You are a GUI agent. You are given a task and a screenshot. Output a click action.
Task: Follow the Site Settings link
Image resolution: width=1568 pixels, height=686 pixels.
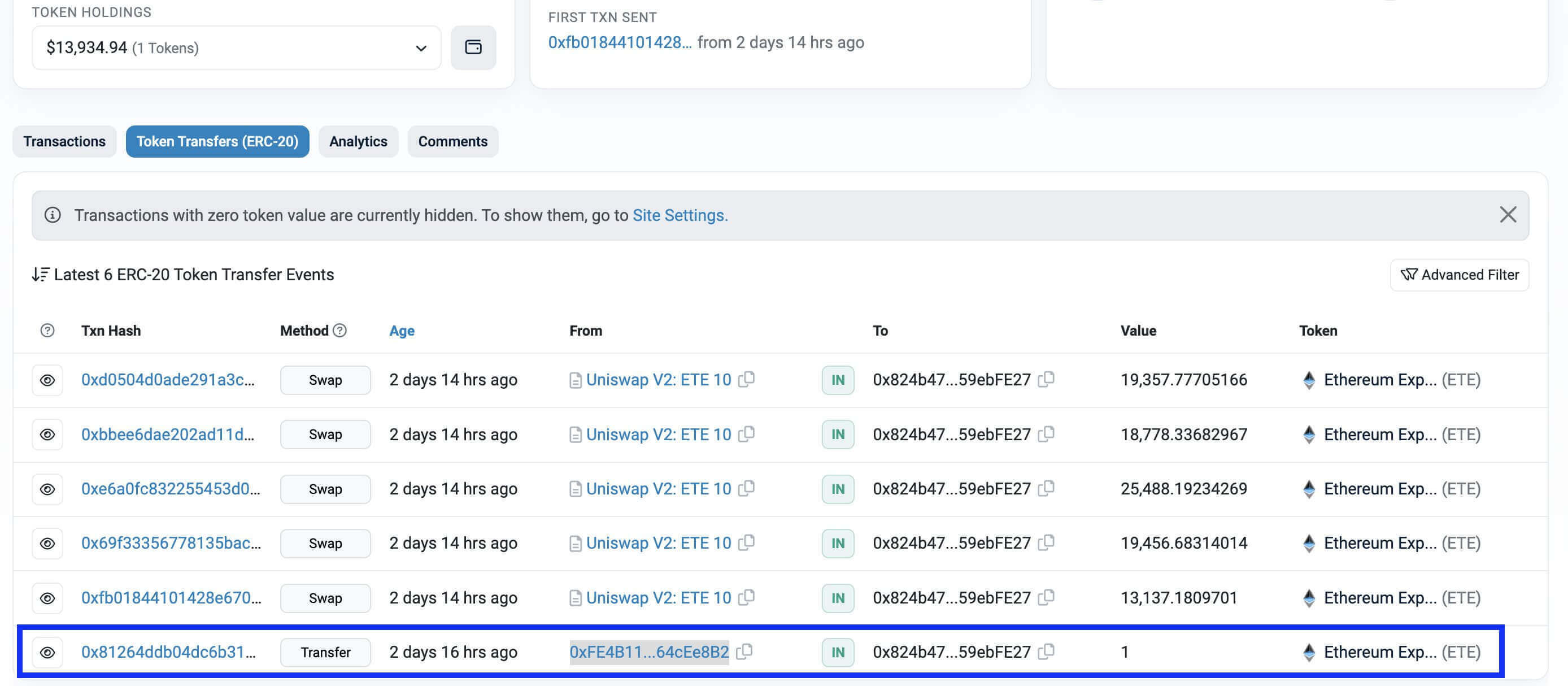tap(680, 215)
